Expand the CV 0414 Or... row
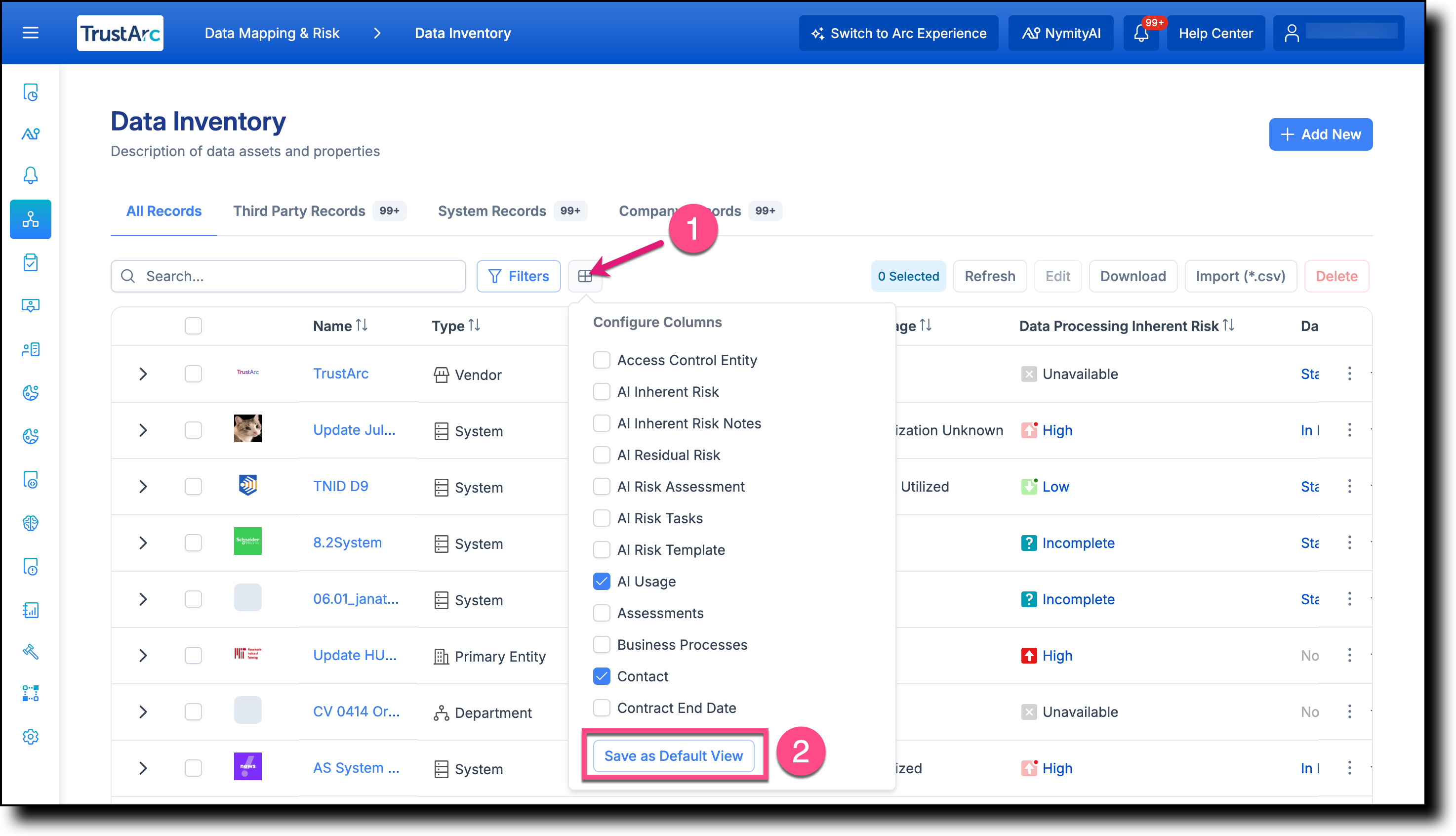Viewport: 1456px width, 836px height. coord(143,712)
